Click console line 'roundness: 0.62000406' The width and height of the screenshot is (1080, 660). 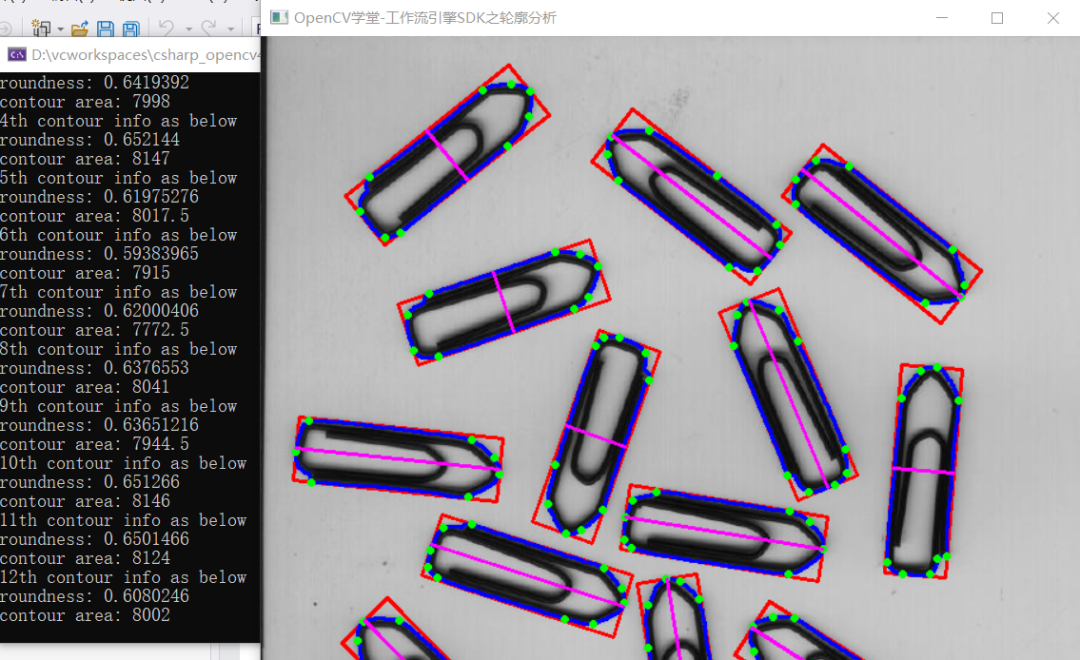click(100, 311)
